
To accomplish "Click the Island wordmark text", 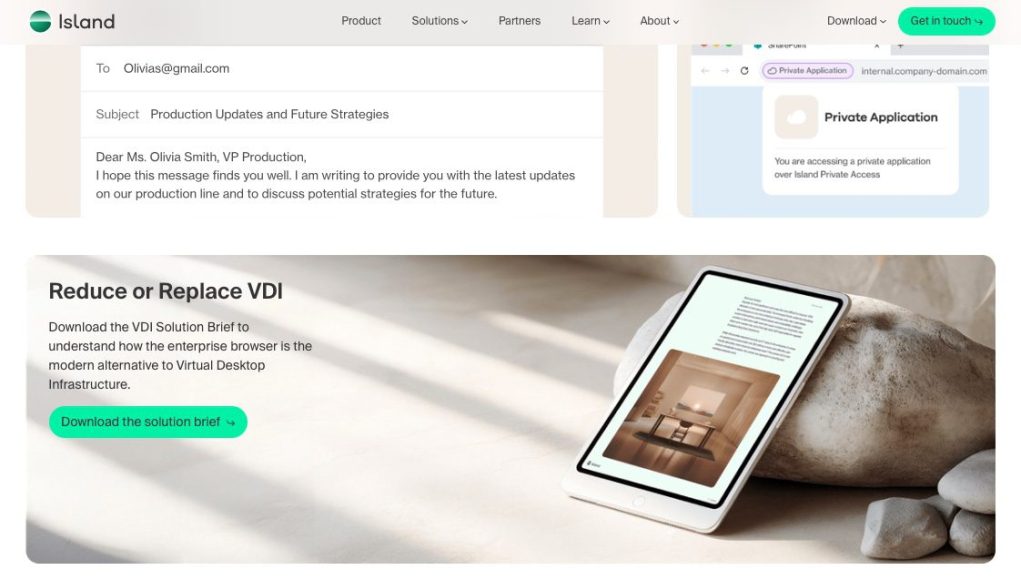I will tap(87, 21).
